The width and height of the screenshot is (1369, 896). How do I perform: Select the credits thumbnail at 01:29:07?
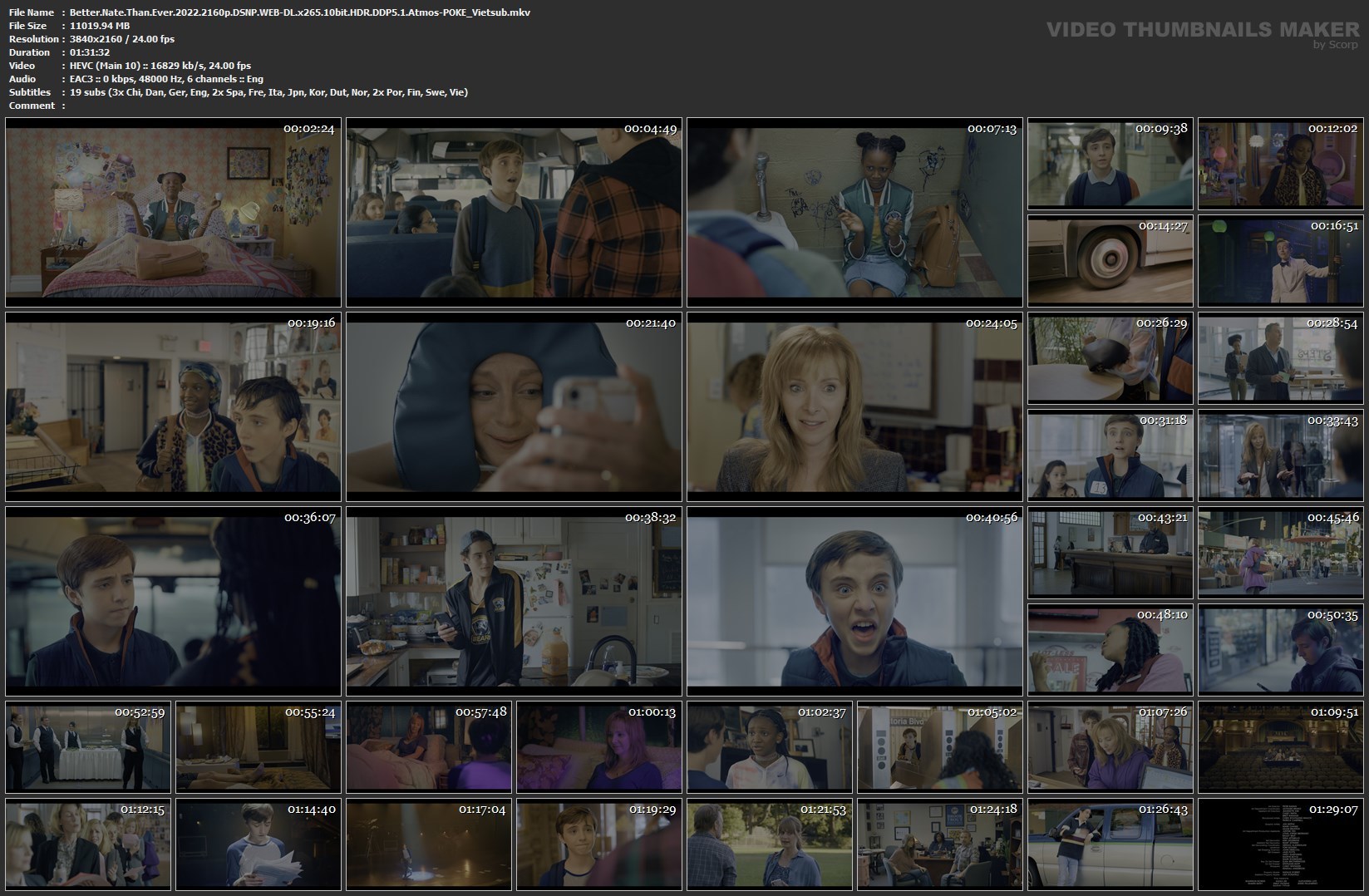pos(1281,844)
